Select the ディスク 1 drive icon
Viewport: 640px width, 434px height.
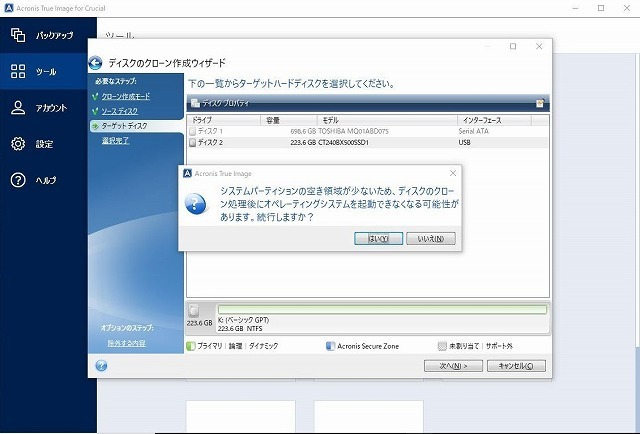pos(193,131)
